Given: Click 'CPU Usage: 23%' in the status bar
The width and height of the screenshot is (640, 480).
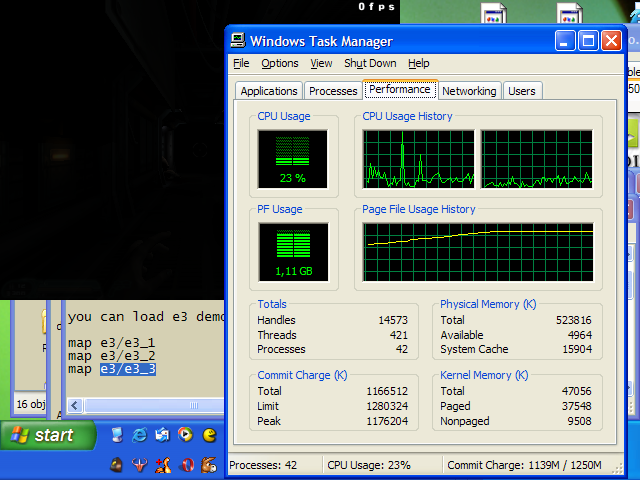Looking at the screenshot, I should point(369,465).
